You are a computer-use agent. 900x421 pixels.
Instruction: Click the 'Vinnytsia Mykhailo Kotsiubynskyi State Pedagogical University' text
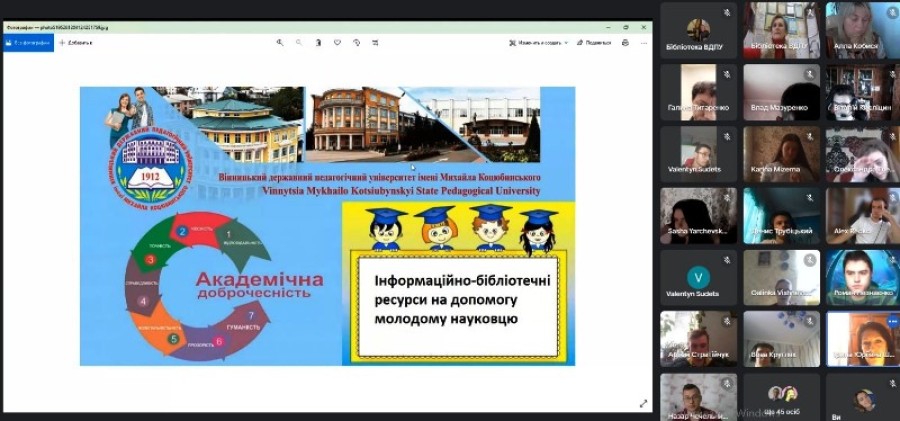[x=401, y=190]
